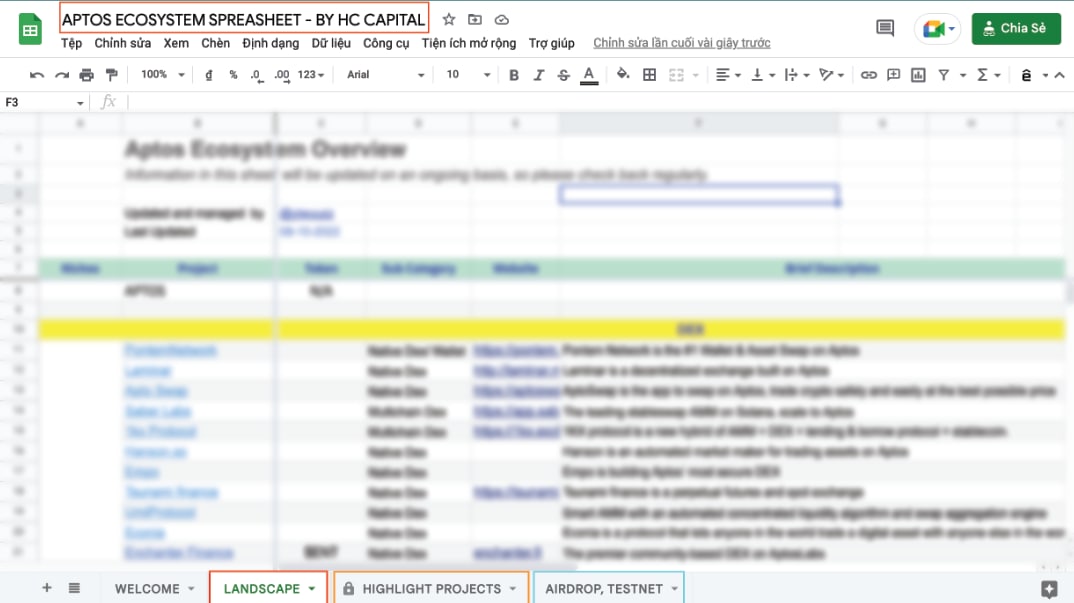The image size is (1074, 603).
Task: Check the cloud save status icon
Action: [x=501, y=19]
